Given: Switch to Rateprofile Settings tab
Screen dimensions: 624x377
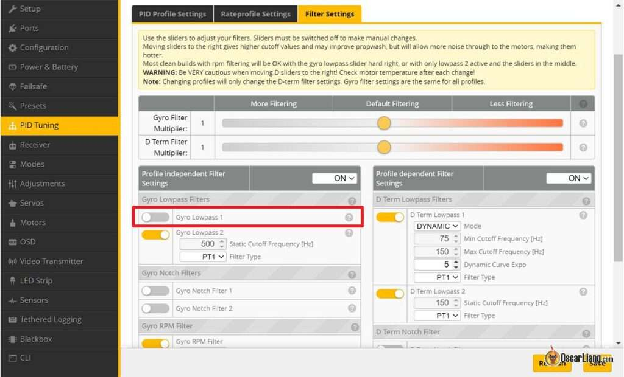Looking at the screenshot, I should coord(255,14).
